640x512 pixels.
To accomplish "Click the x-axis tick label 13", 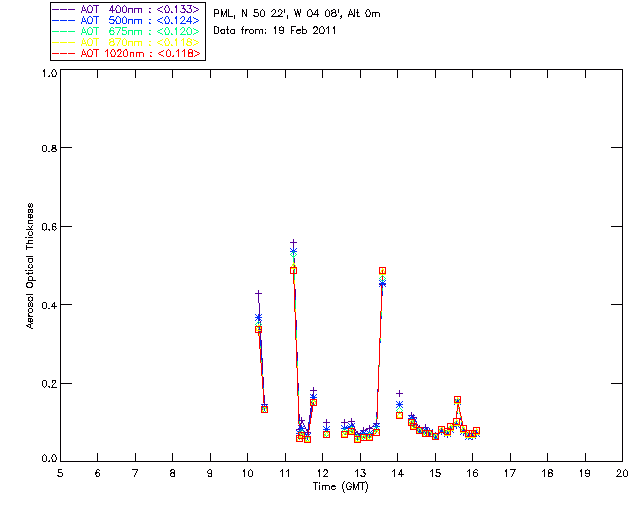I will 360,473.
